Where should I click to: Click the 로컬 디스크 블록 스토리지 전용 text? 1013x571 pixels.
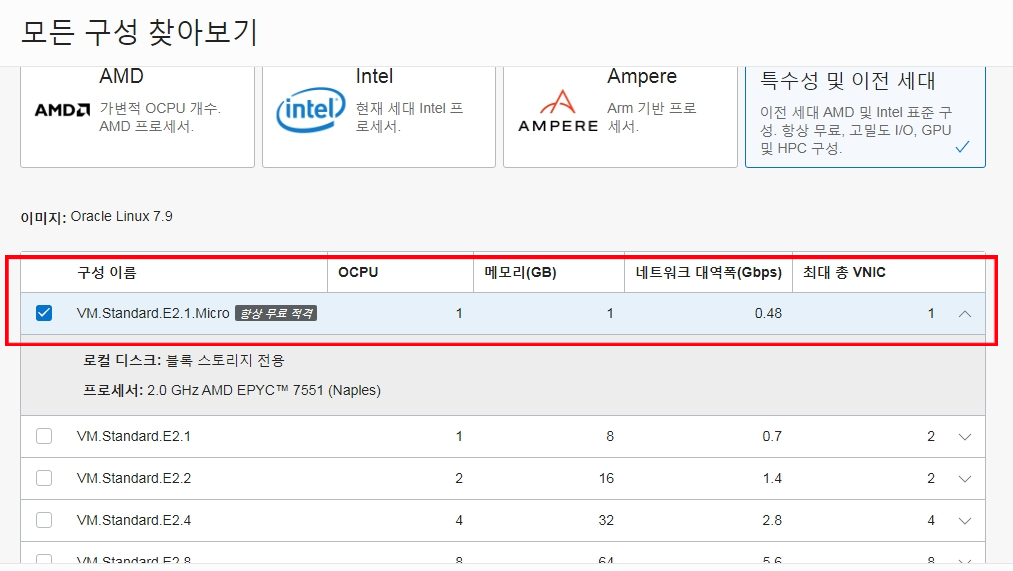tap(183, 360)
